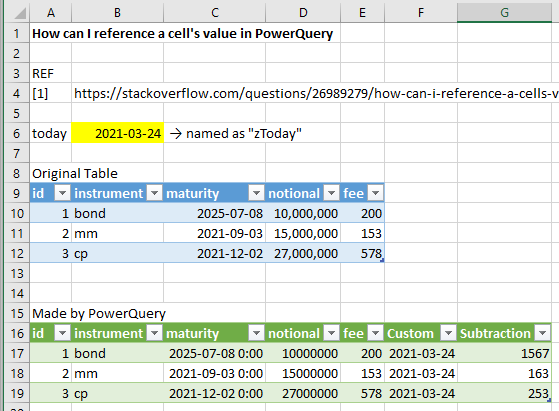Select the 'Made by PowerQuery' label cell

click(99, 313)
